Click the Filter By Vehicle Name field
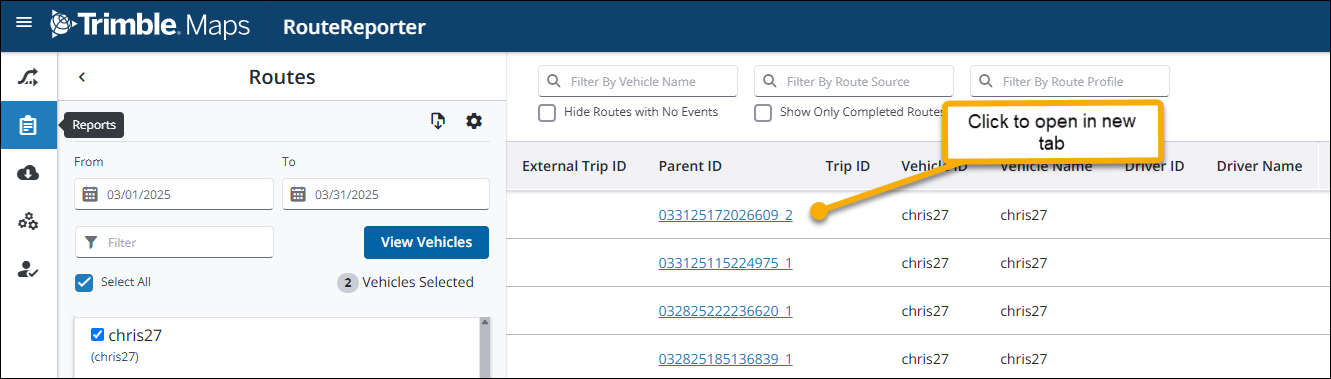Viewport: 1331px width, 379px height. point(638,81)
